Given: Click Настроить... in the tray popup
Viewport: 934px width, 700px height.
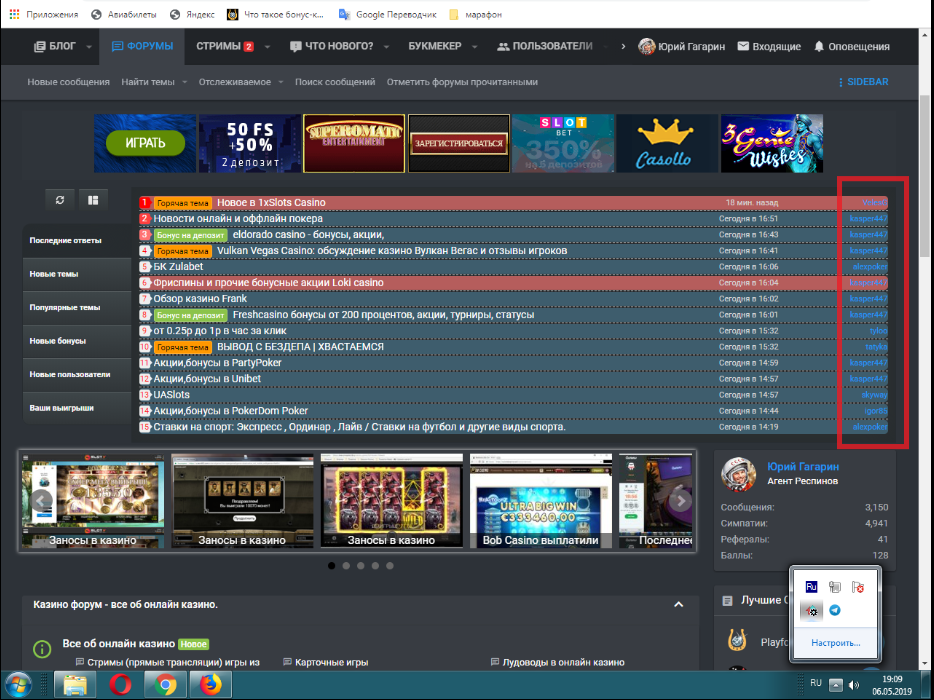Looking at the screenshot, I should [x=835, y=643].
